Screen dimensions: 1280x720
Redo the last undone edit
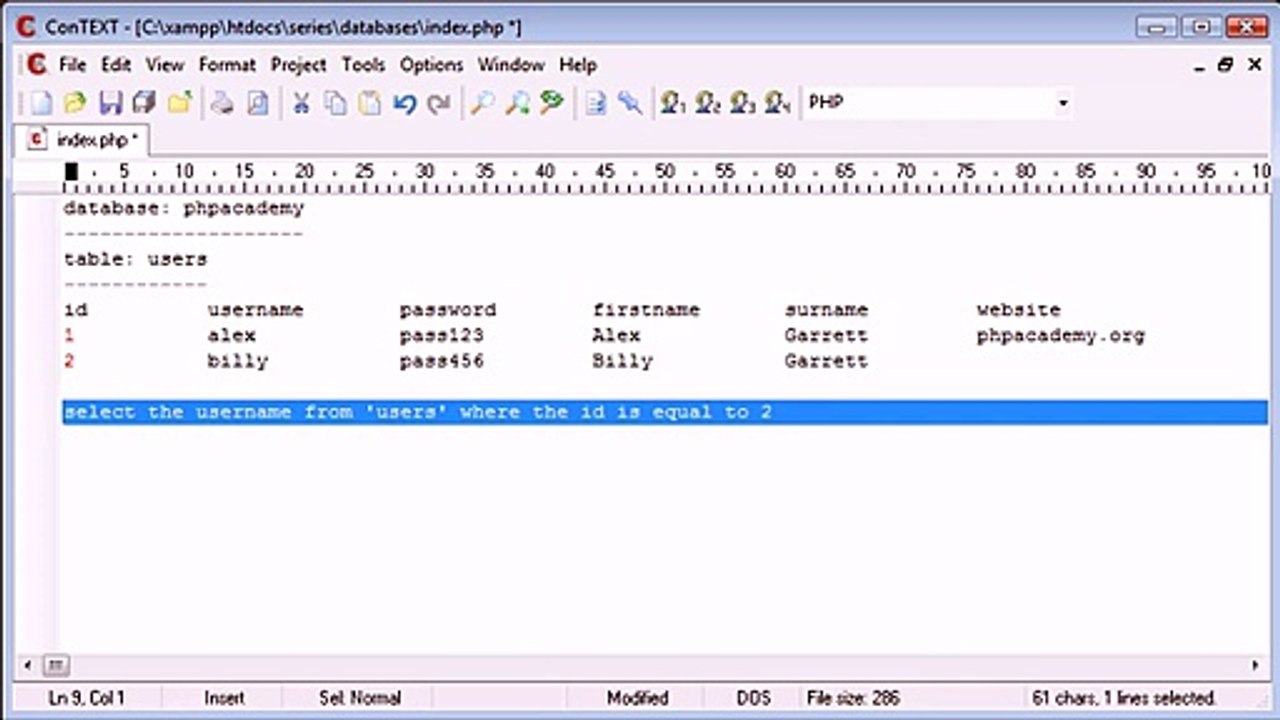point(438,102)
